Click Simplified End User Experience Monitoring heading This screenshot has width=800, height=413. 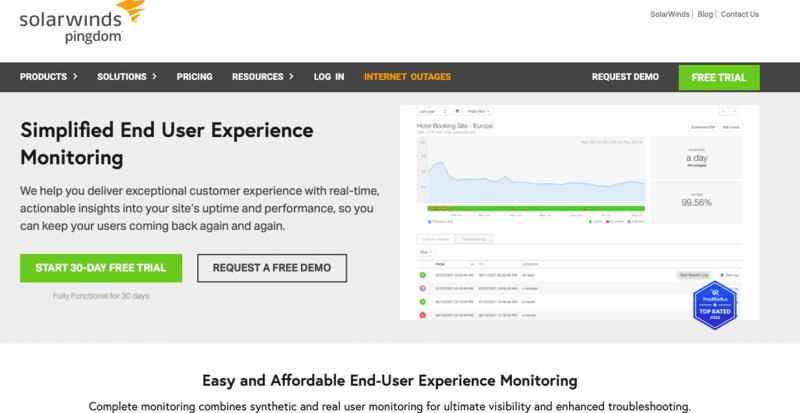(167, 144)
